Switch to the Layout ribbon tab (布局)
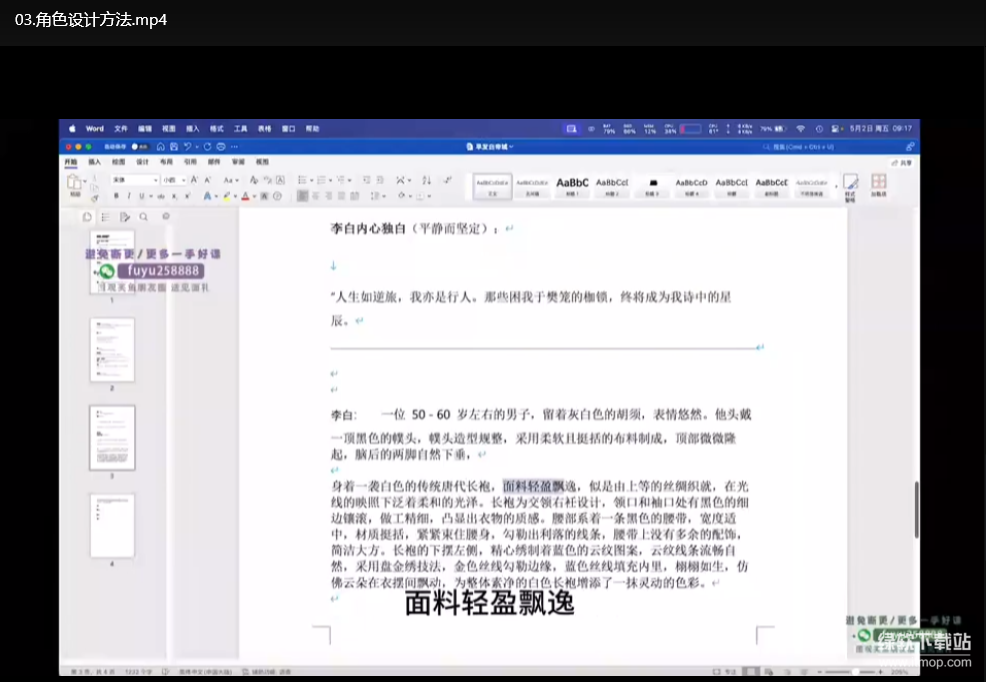Image resolution: width=986 pixels, height=682 pixels. (x=166, y=162)
